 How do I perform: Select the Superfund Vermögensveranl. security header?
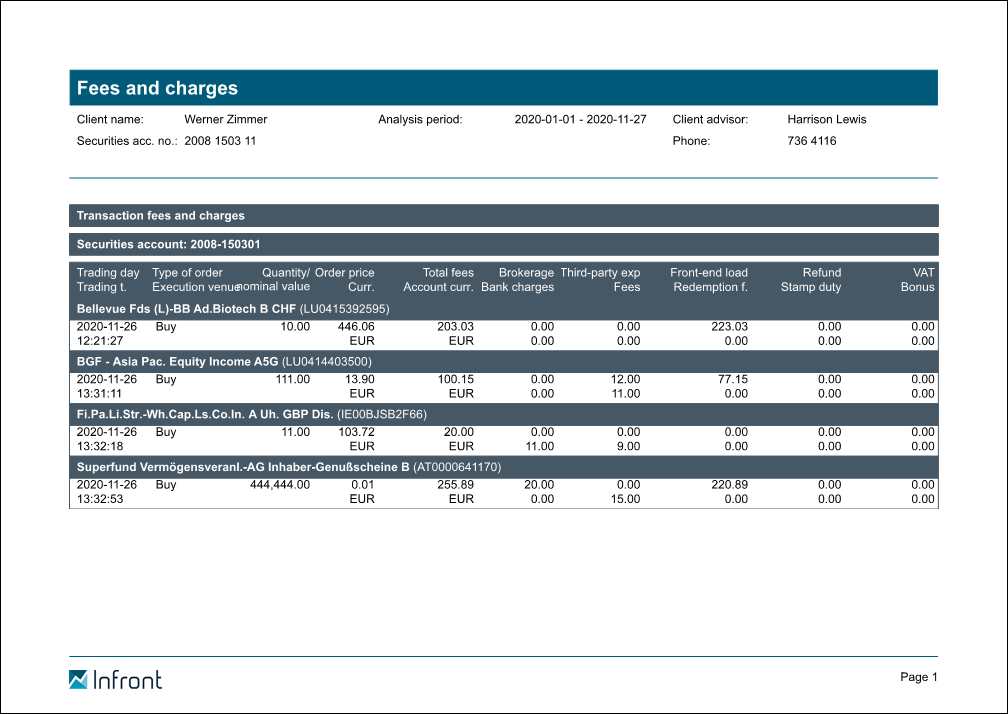pos(289,467)
